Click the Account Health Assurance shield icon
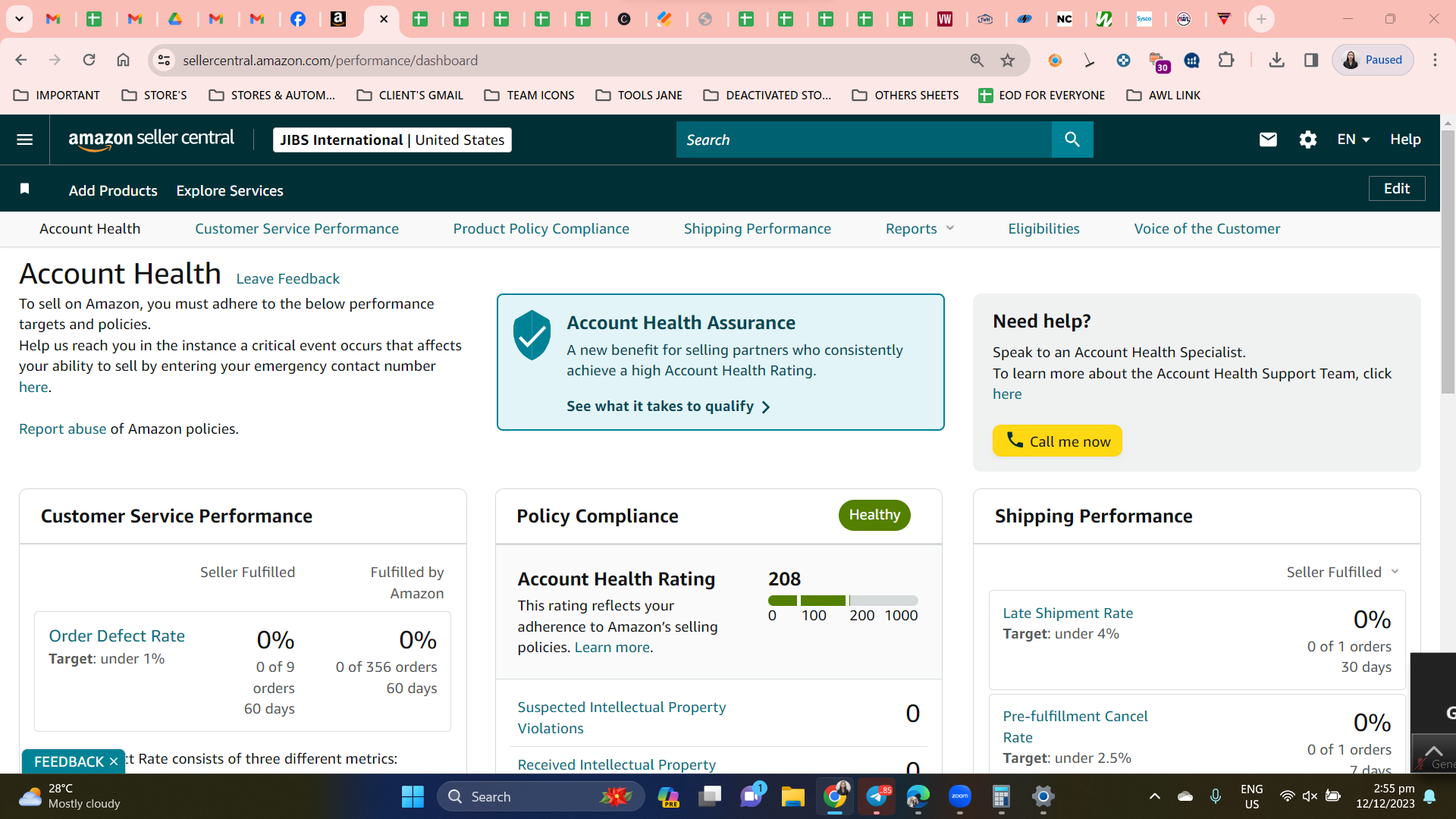 tap(532, 335)
